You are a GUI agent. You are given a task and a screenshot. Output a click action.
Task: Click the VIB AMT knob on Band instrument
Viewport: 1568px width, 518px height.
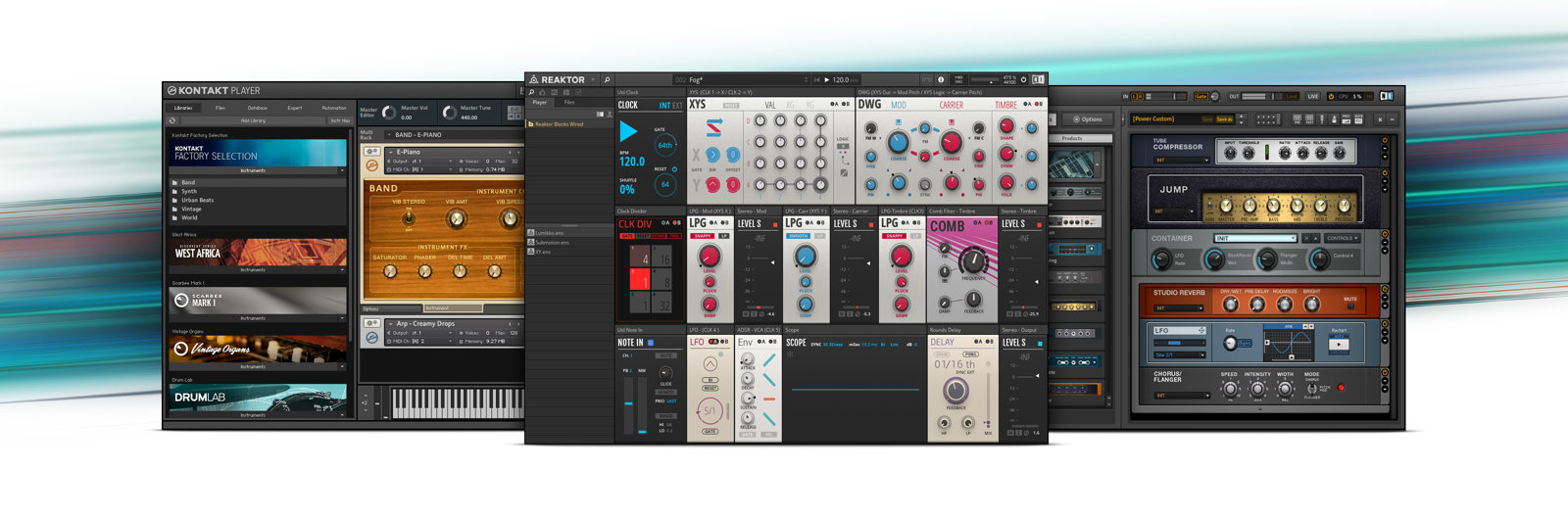tap(457, 217)
